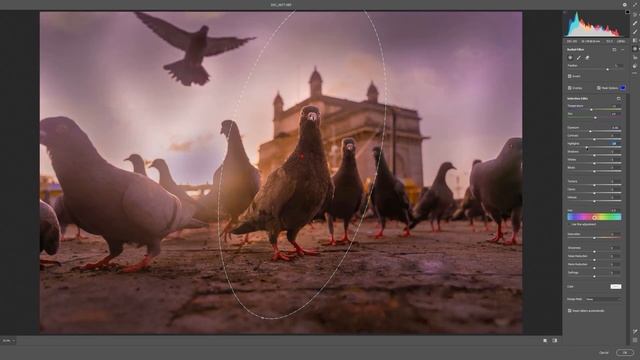
Task: Click the Whites slider handle
Action: coord(594,164)
